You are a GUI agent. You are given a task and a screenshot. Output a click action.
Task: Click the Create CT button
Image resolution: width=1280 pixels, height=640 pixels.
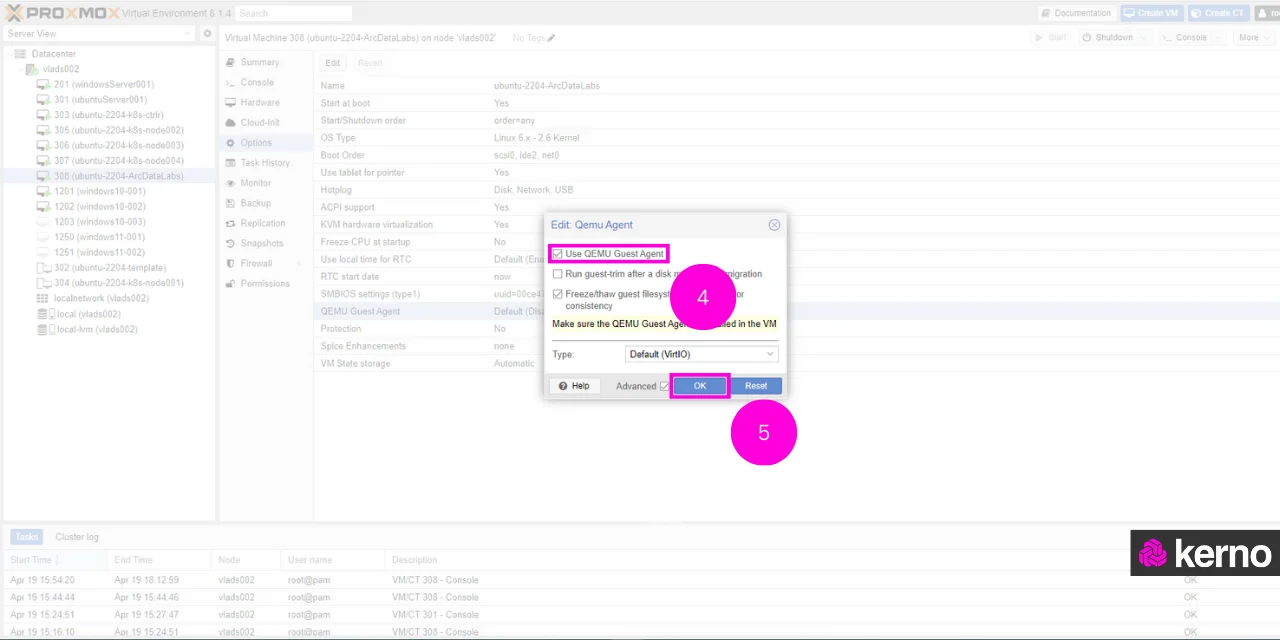[x=1218, y=13]
